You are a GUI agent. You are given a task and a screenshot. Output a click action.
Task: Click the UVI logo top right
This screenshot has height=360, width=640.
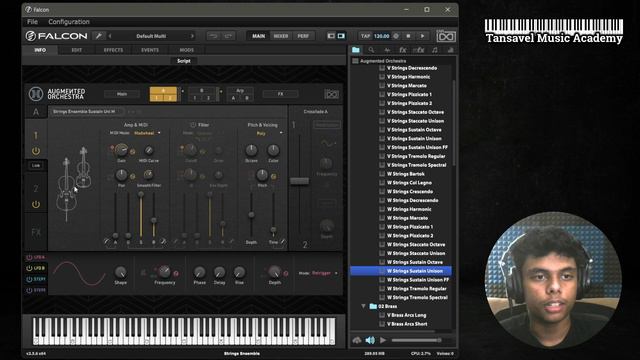click(x=446, y=36)
